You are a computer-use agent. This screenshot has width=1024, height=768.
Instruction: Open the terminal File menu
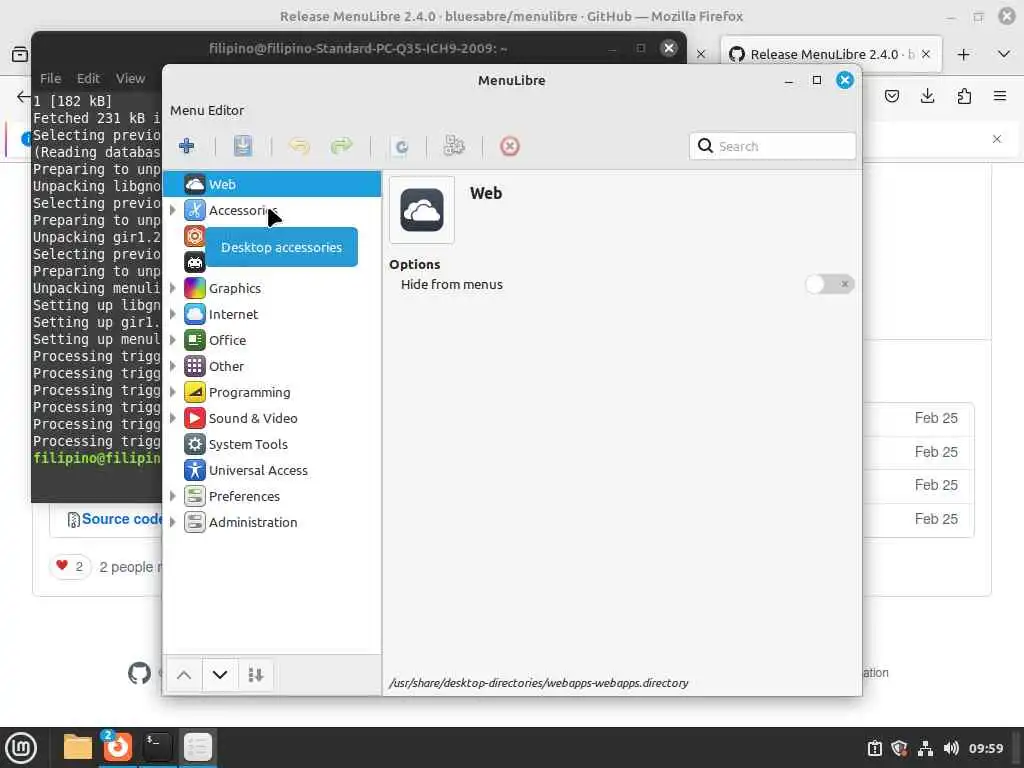point(50,78)
